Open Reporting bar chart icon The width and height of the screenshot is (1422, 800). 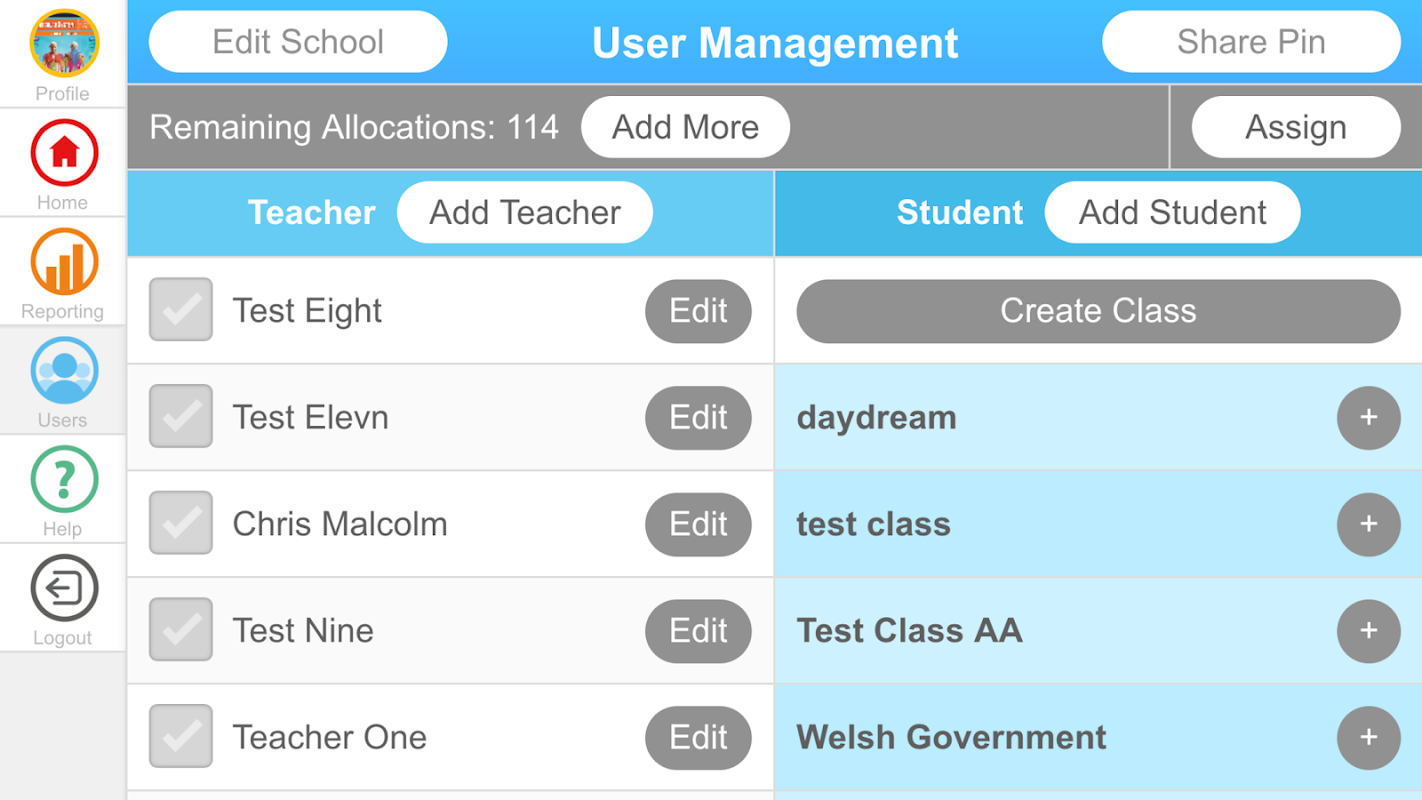tap(64, 262)
